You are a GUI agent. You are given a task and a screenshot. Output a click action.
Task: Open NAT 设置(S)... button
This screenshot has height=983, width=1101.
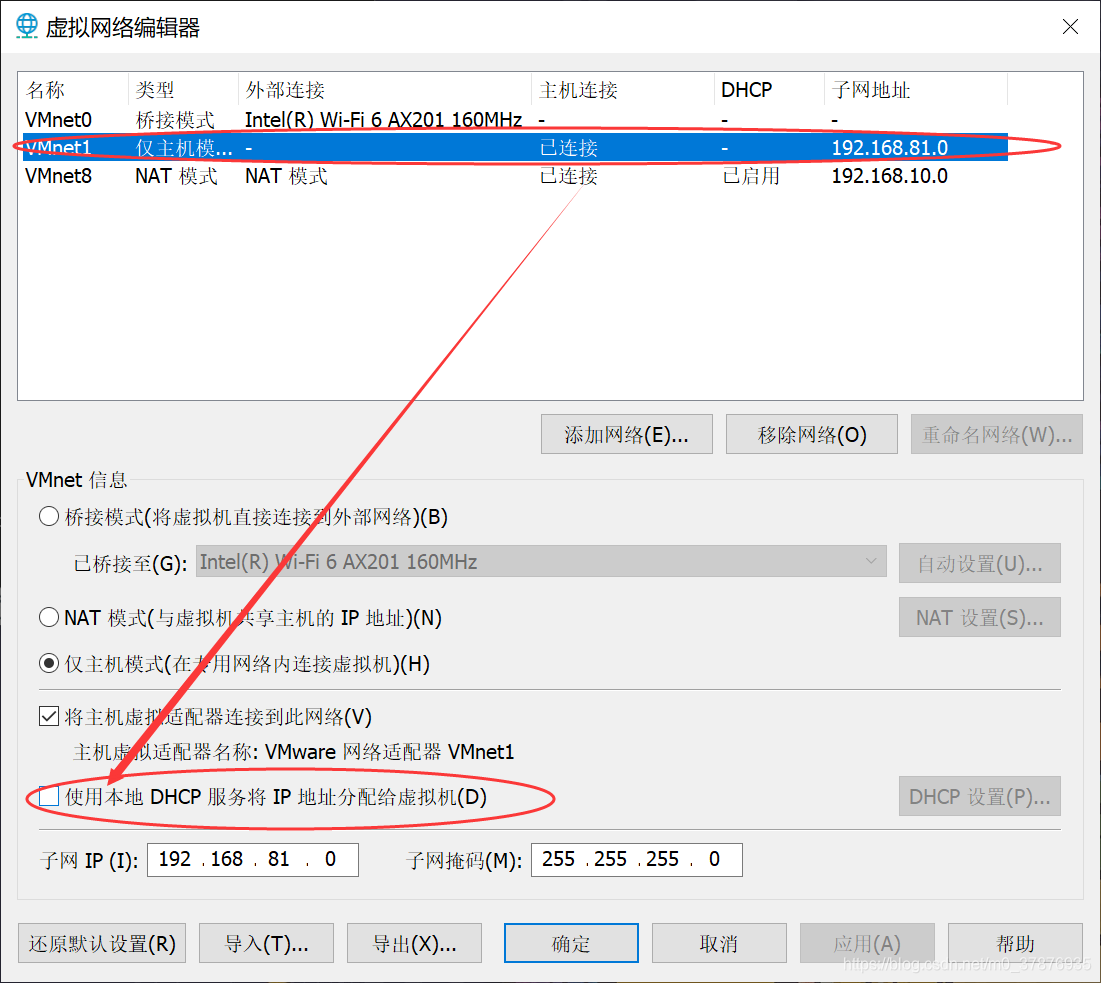[x=980, y=617]
